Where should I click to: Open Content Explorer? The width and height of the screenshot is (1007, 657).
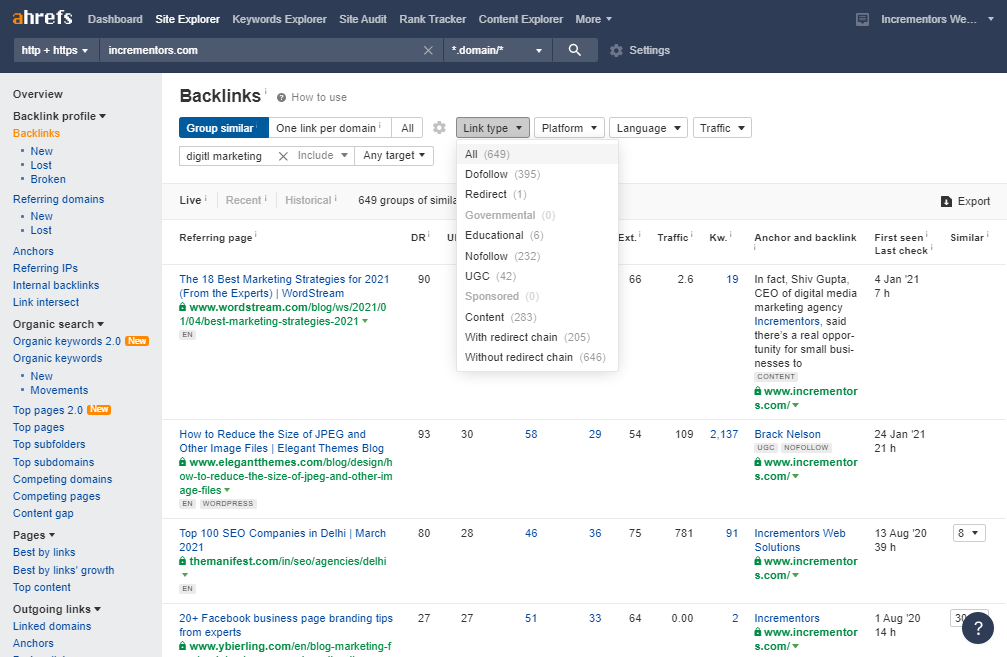521,19
